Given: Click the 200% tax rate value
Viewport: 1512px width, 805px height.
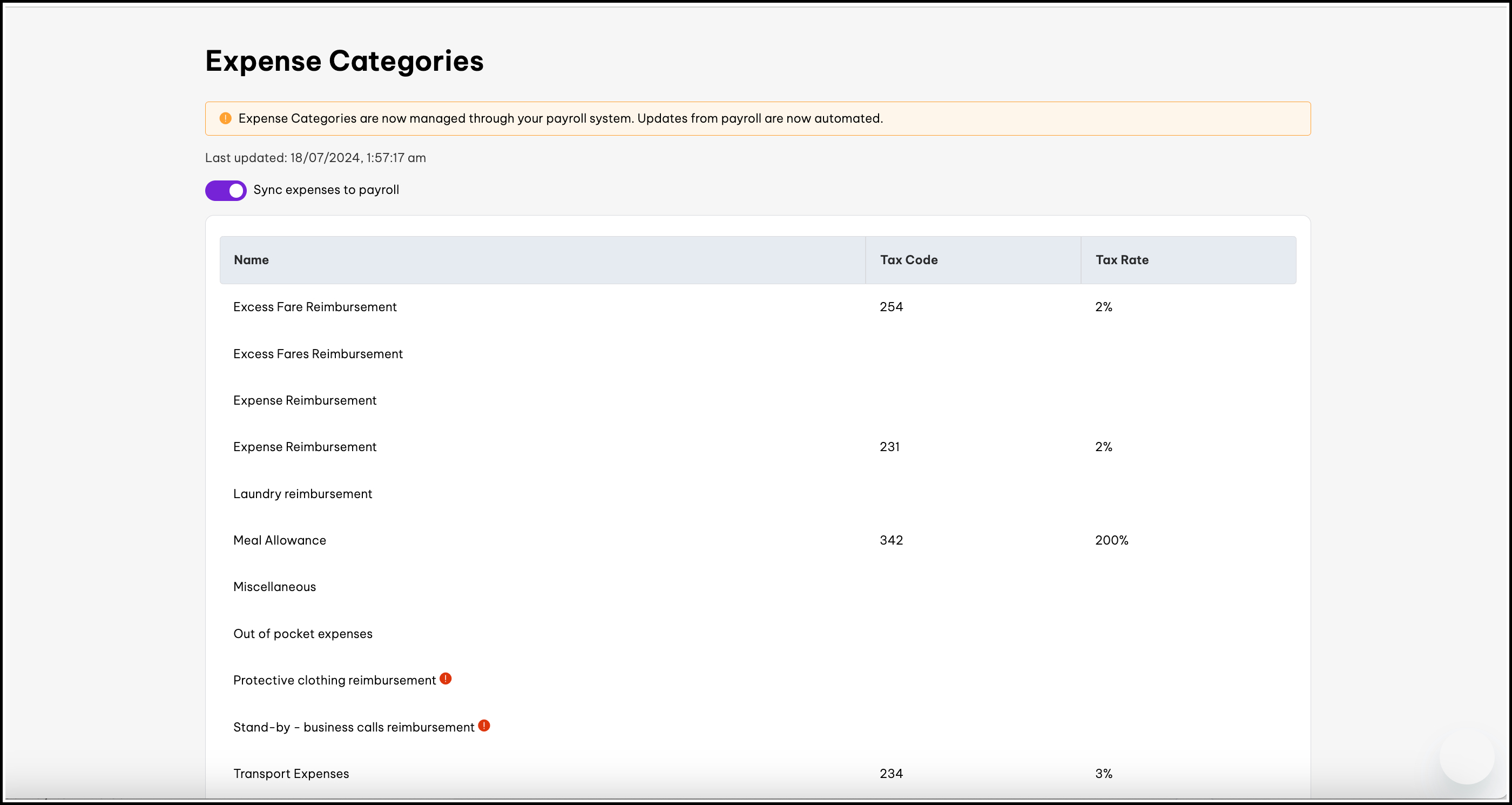Looking at the screenshot, I should tap(1111, 540).
